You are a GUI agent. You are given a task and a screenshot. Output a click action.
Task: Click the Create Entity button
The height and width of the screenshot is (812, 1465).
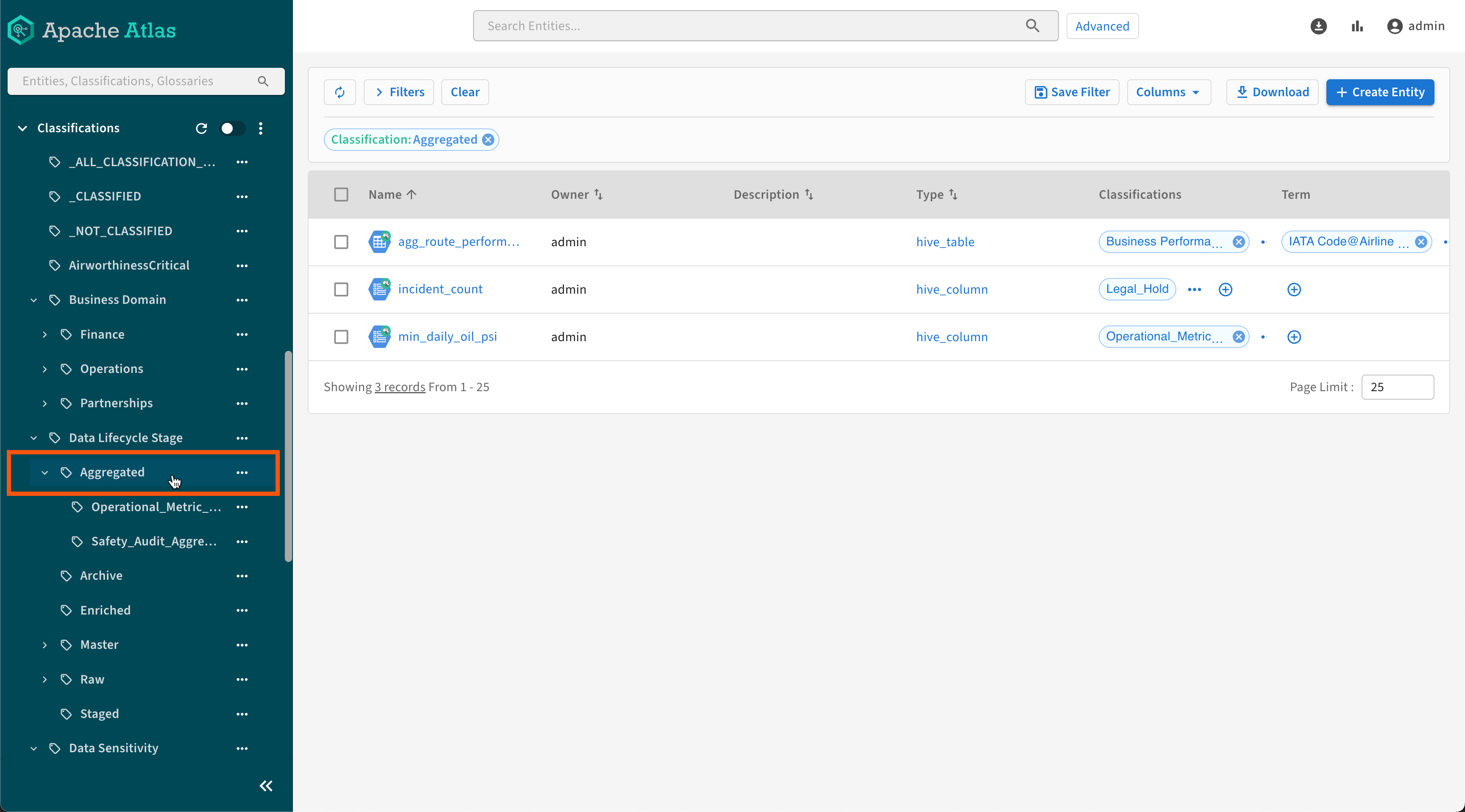pos(1380,92)
